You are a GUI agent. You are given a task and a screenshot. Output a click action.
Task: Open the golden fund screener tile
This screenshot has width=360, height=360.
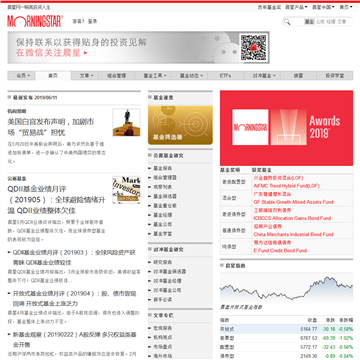180,125
